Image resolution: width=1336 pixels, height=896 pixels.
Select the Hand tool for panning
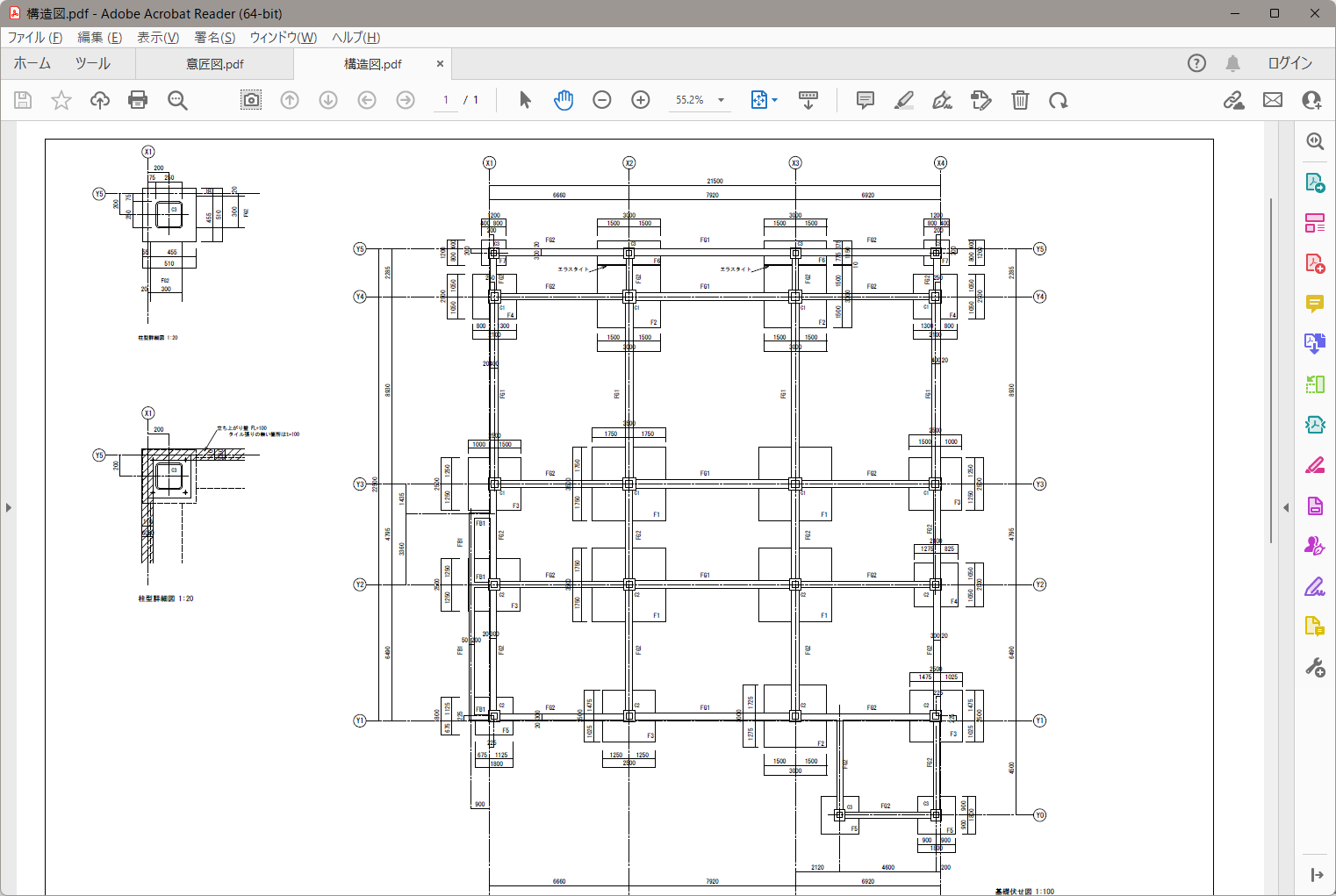pyautogui.click(x=563, y=100)
